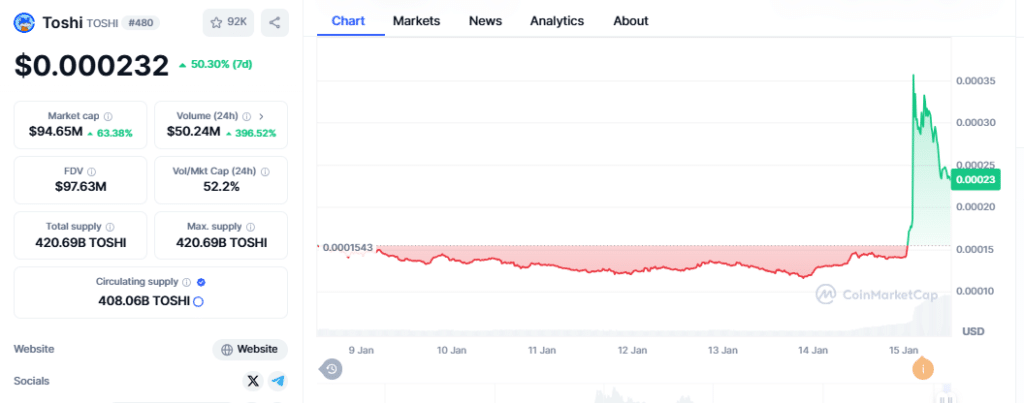Click the FDV info icon

(91, 171)
